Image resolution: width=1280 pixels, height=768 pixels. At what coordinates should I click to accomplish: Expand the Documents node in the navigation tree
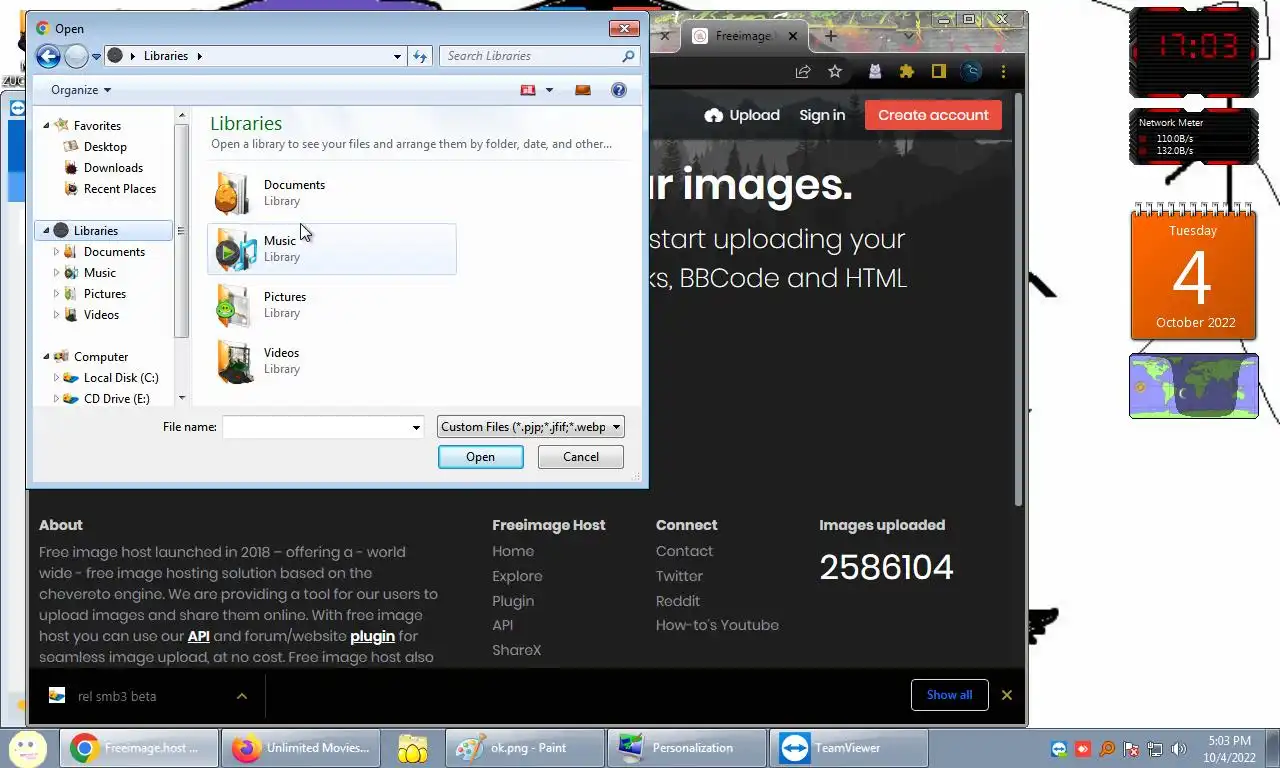pos(56,252)
